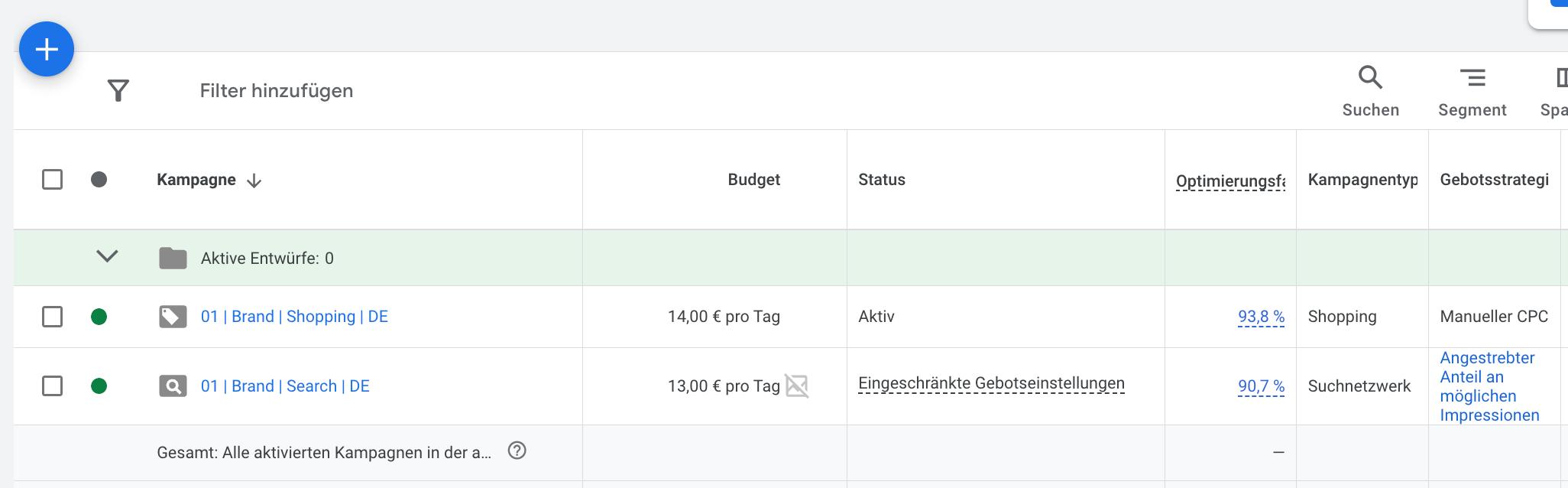The width and height of the screenshot is (1568, 488).
Task: Open the Segment icon
Action: point(1472,78)
